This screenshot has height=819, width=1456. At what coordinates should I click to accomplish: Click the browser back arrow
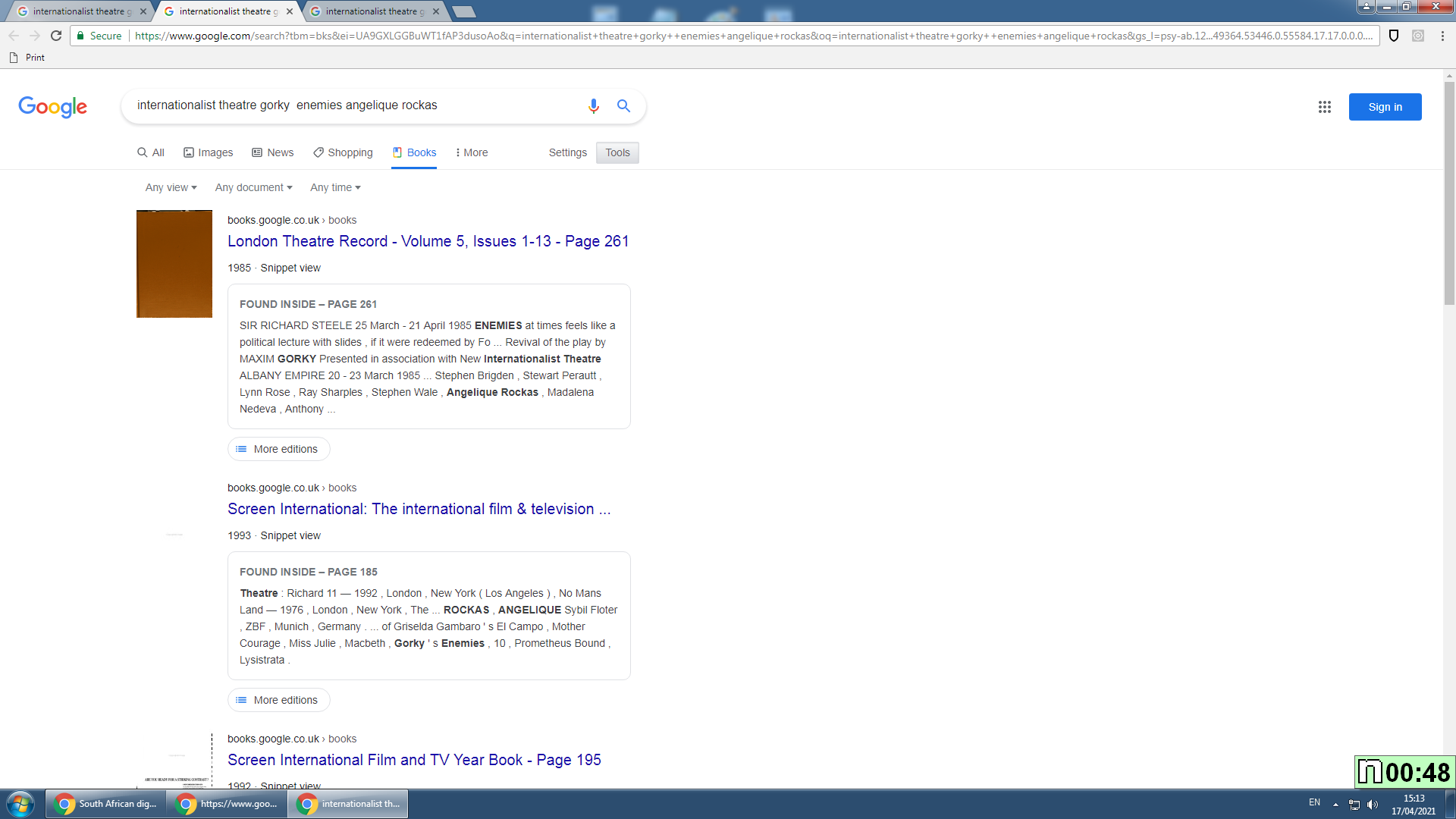14,36
